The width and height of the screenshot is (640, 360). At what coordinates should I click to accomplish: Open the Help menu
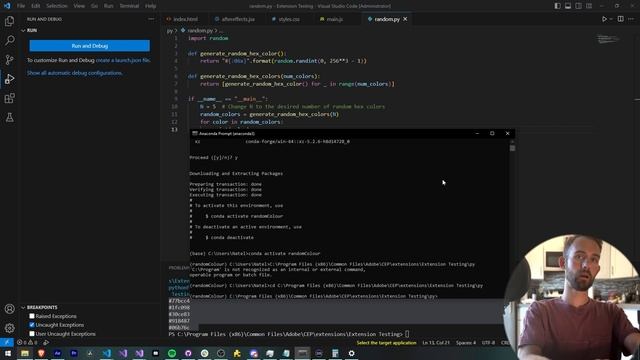point(151,6)
